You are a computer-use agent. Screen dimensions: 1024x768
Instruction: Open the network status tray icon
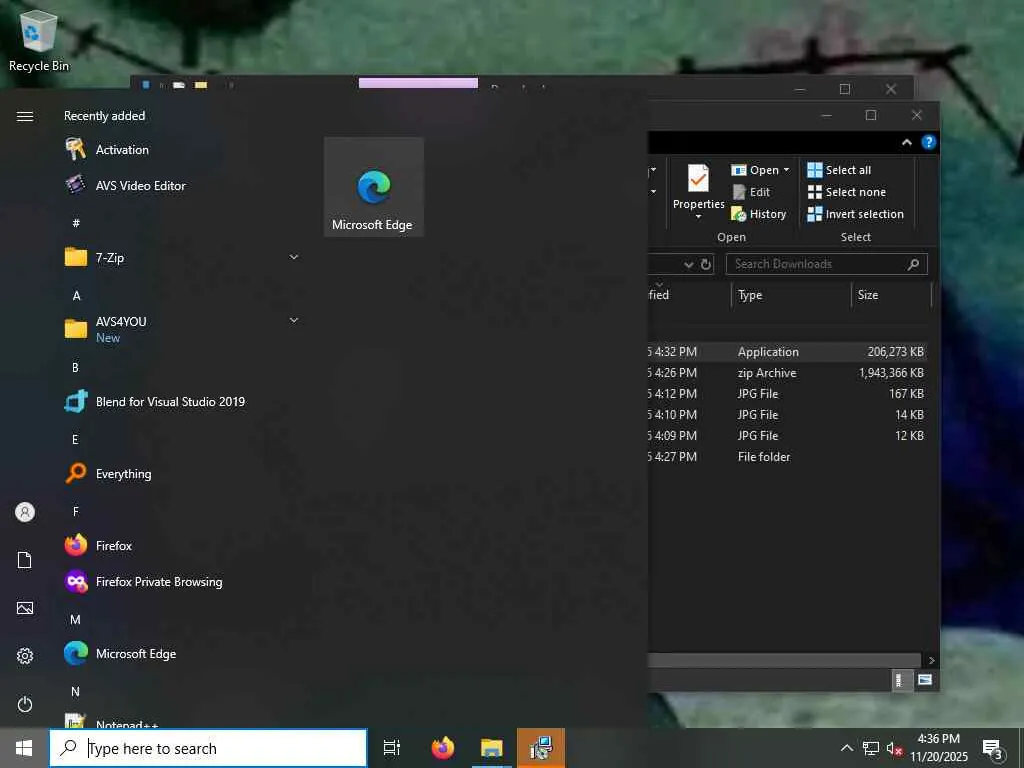click(x=871, y=748)
